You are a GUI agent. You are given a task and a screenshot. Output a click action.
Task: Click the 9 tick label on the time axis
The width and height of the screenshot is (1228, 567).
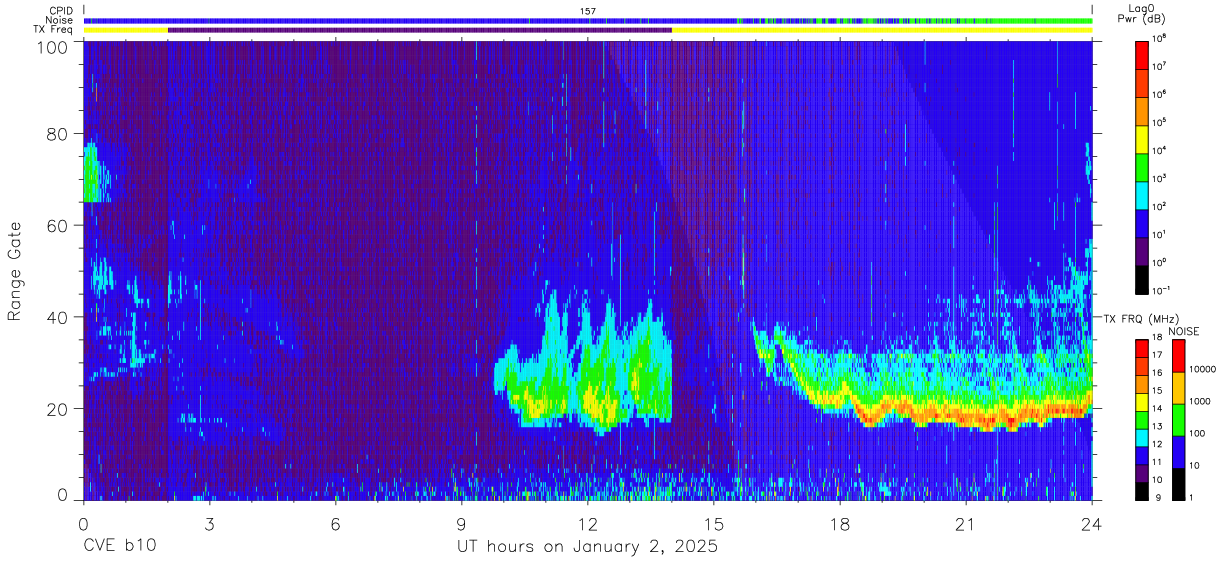pos(461,523)
